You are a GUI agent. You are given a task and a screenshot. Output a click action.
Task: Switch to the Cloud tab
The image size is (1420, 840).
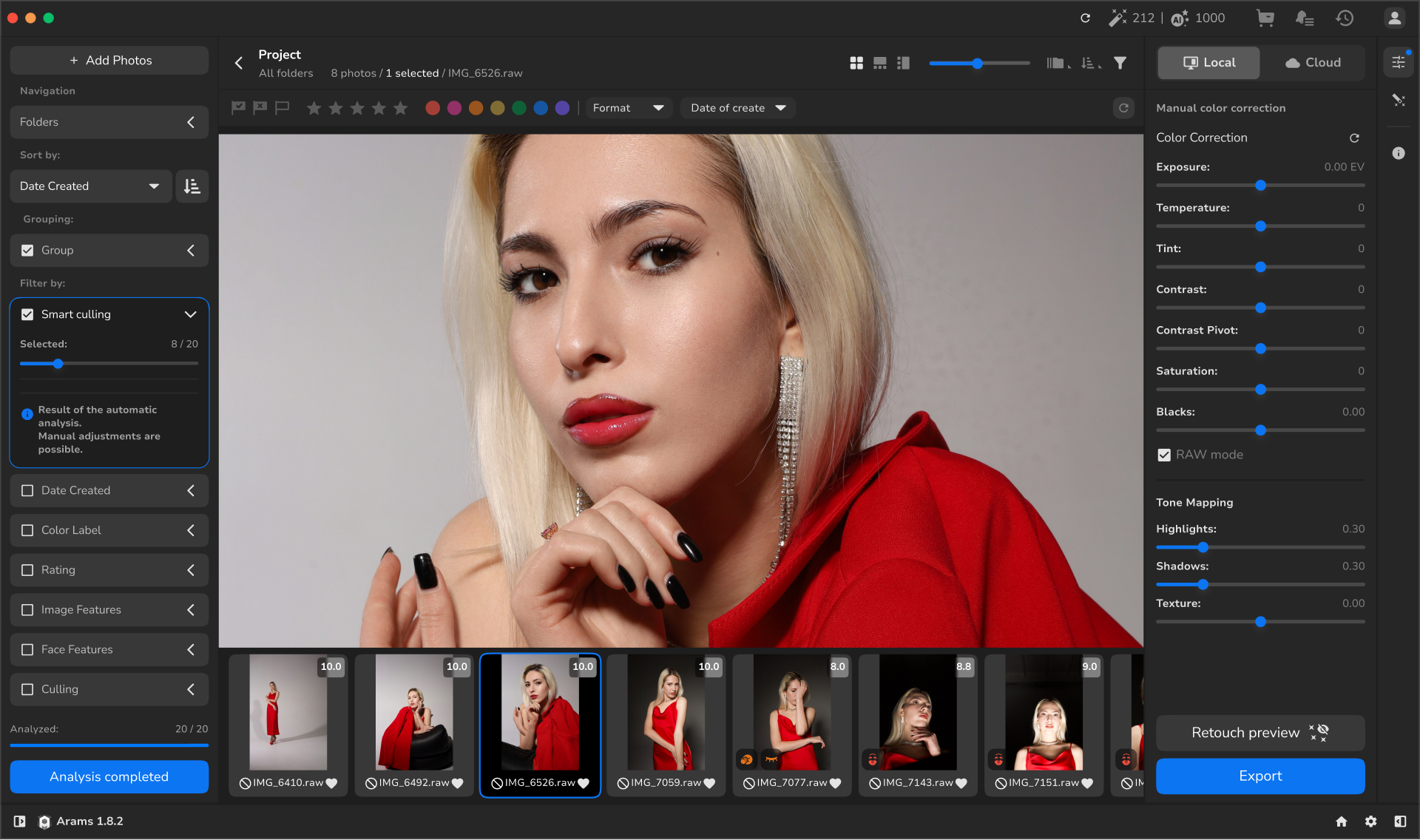(1313, 63)
